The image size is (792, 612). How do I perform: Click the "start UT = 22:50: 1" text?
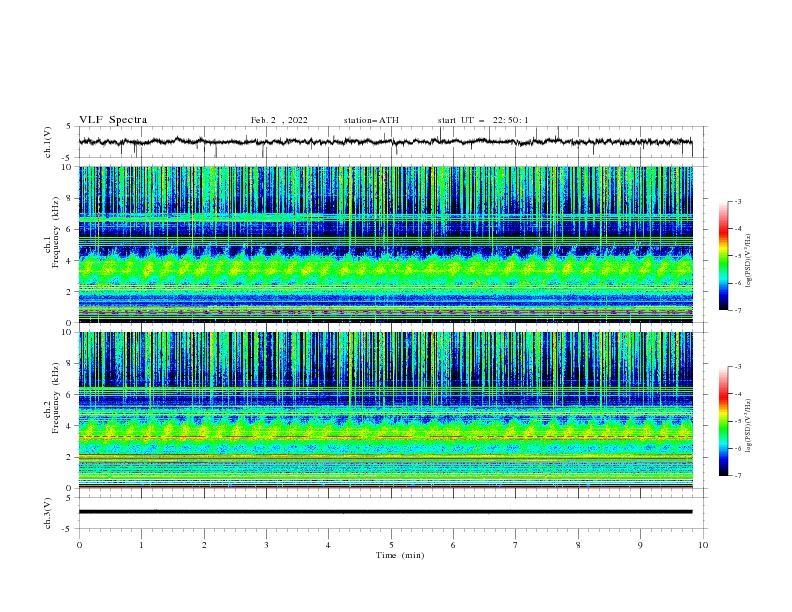(x=483, y=120)
